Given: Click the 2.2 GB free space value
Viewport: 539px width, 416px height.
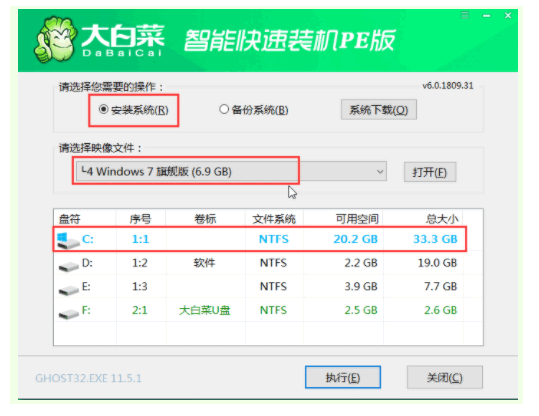Looking at the screenshot, I should click(361, 263).
